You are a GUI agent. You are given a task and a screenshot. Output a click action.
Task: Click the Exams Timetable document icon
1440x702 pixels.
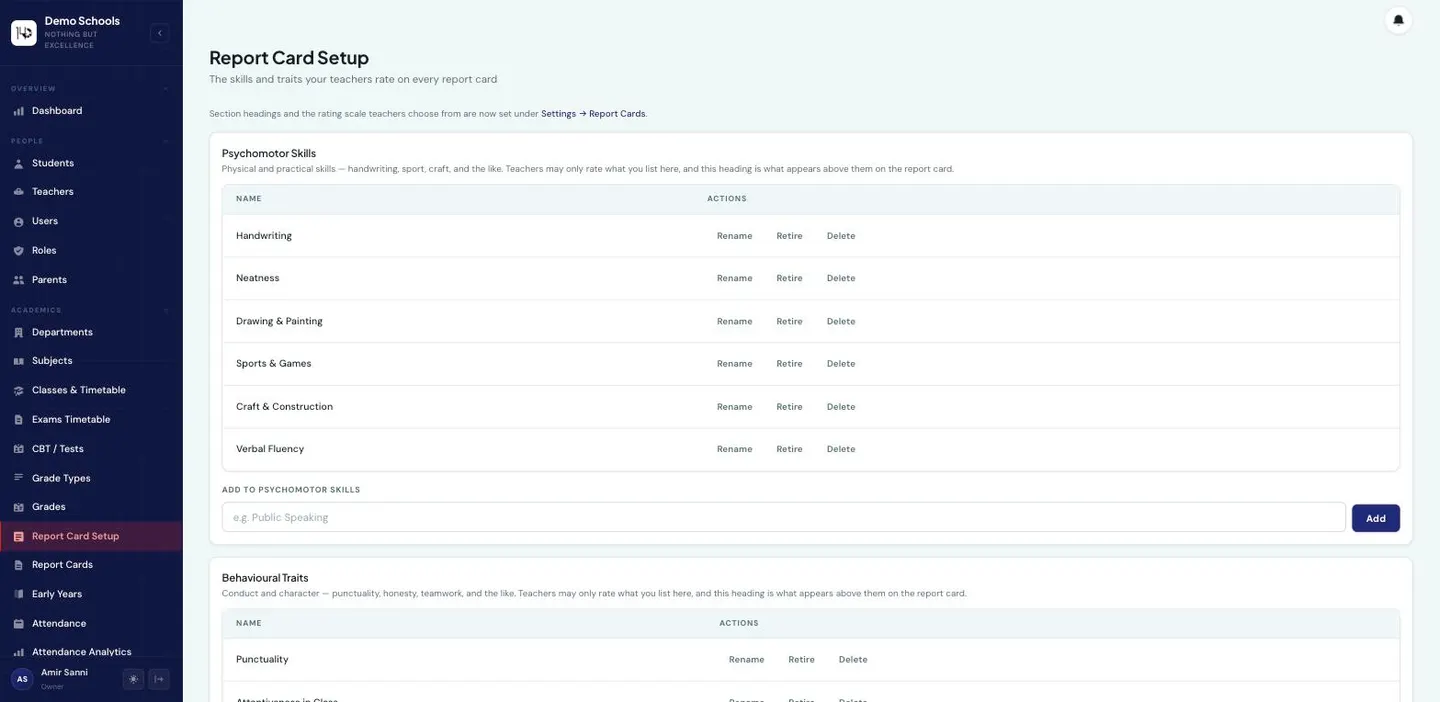[x=18, y=420]
